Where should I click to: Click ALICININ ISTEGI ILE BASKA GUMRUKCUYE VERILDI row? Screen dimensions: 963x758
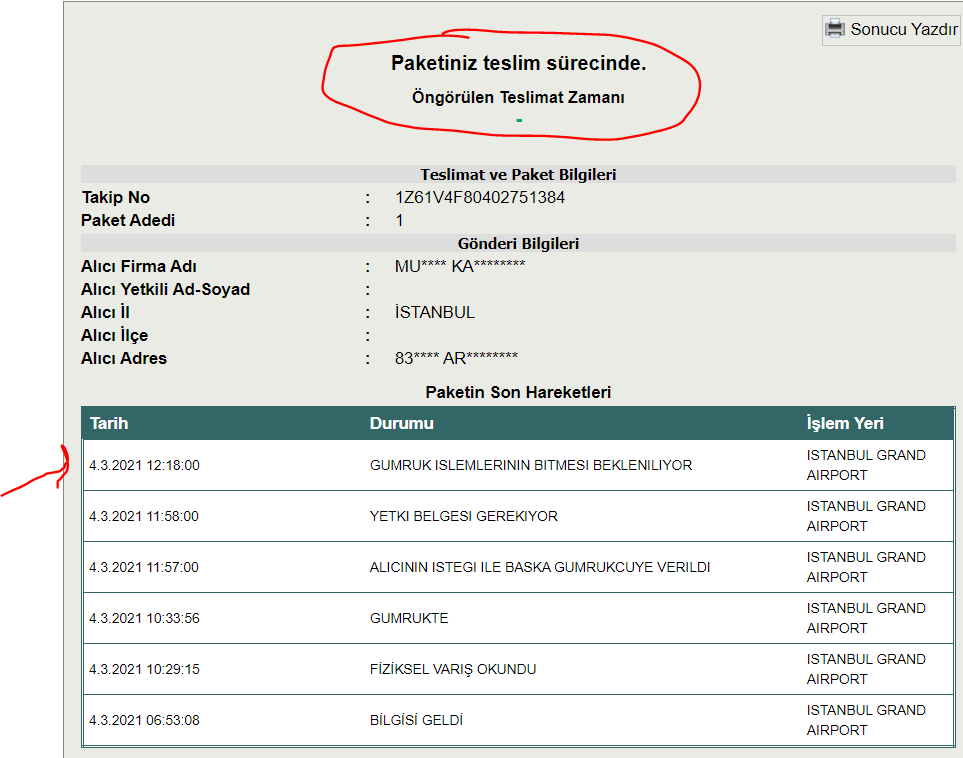pos(518,567)
